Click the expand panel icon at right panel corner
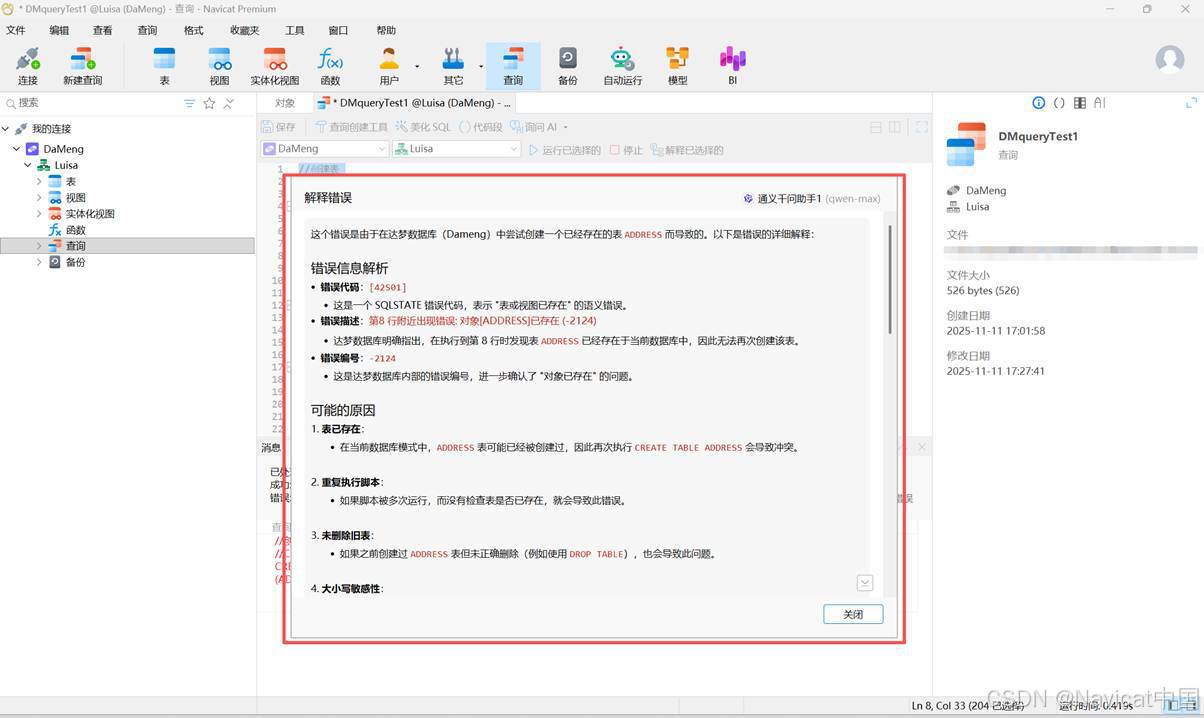Screen dimensions: 1204x718 (x=1191, y=103)
